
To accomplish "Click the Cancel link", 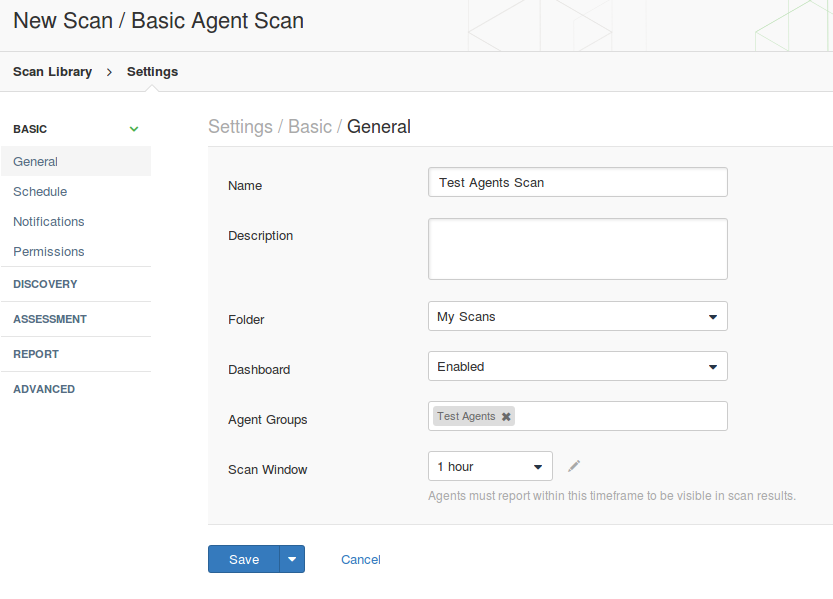I will click(361, 560).
